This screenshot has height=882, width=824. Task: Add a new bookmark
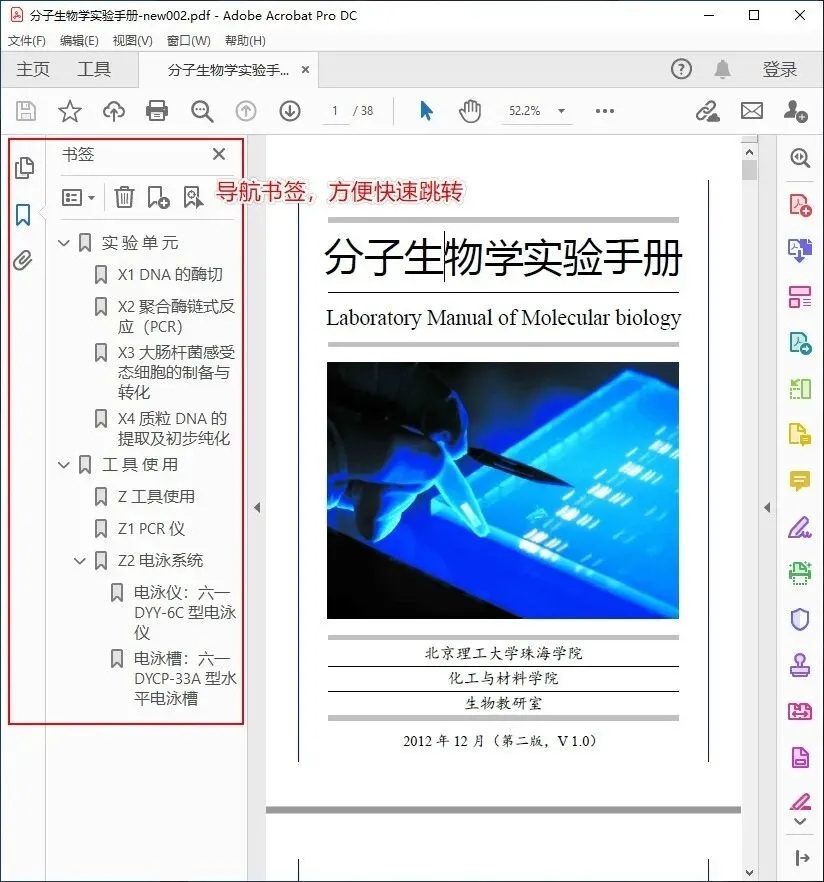pos(158,197)
